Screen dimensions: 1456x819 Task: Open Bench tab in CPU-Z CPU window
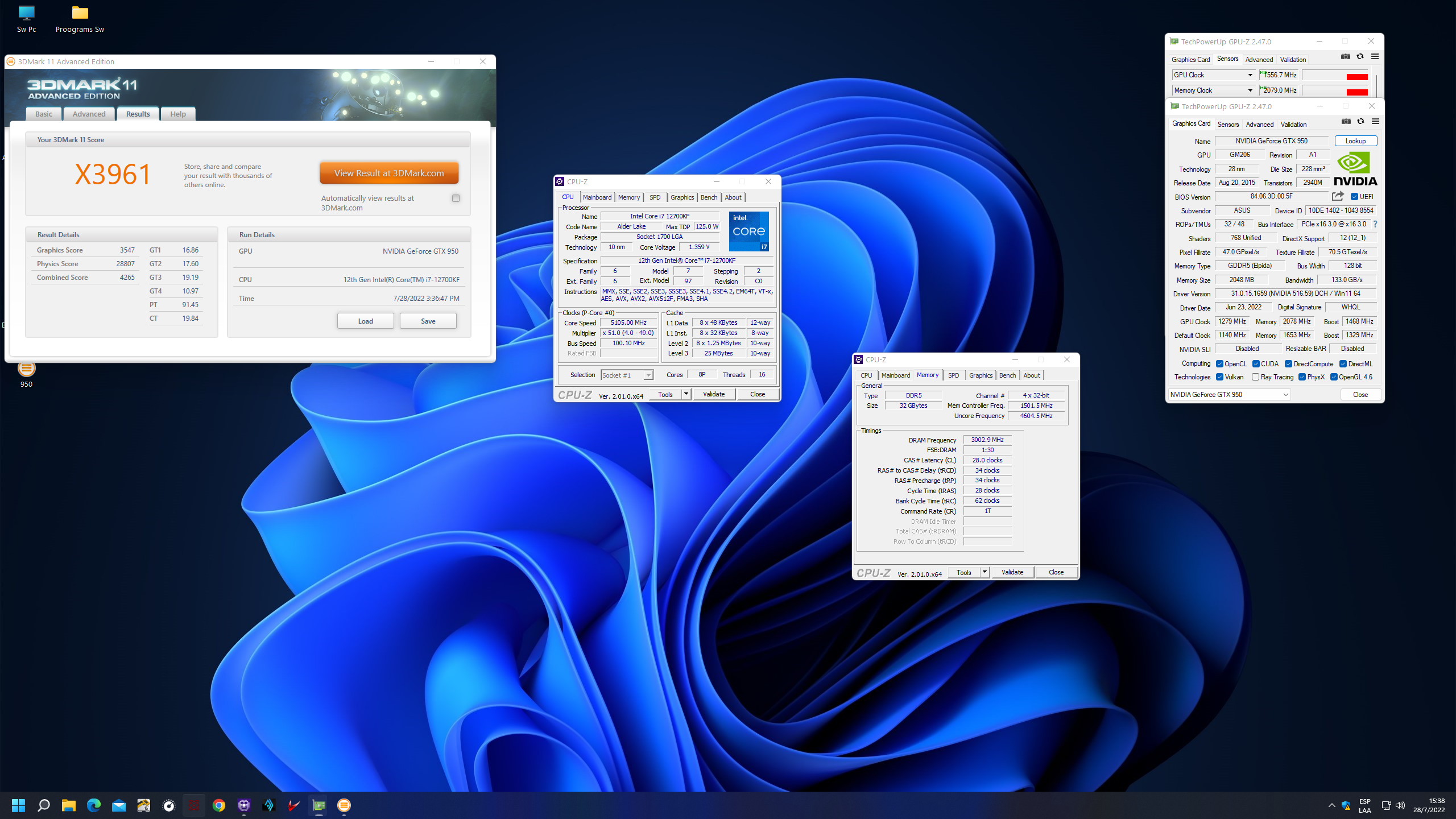tap(709, 197)
